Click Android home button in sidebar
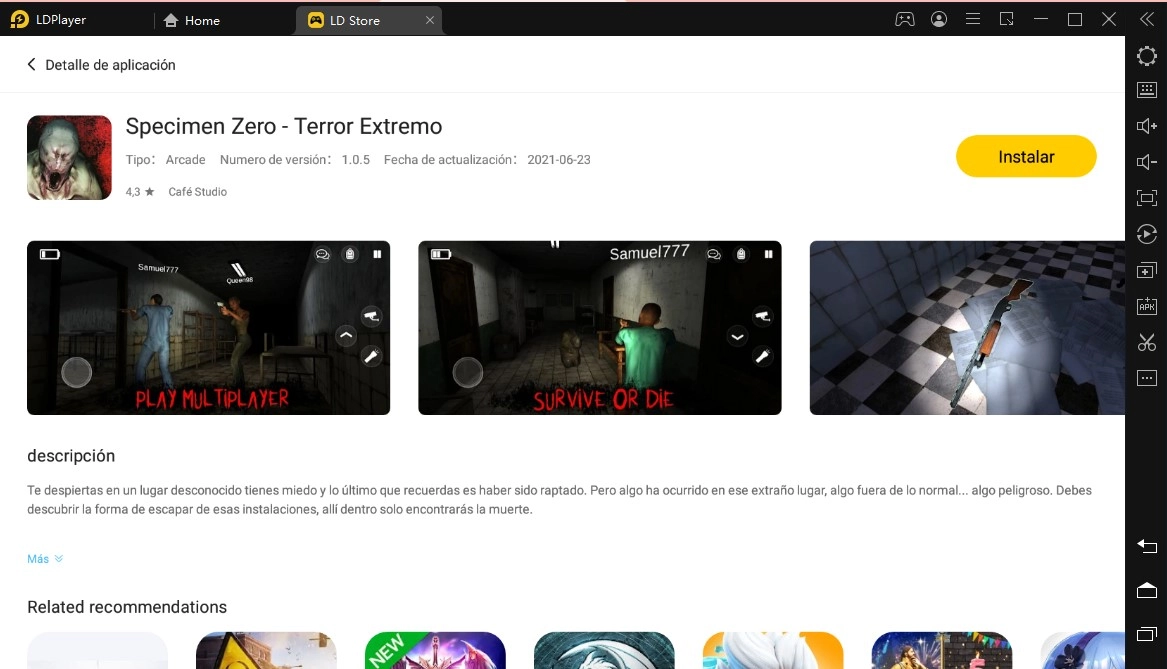This screenshot has height=669, width=1167. pyautogui.click(x=1147, y=590)
